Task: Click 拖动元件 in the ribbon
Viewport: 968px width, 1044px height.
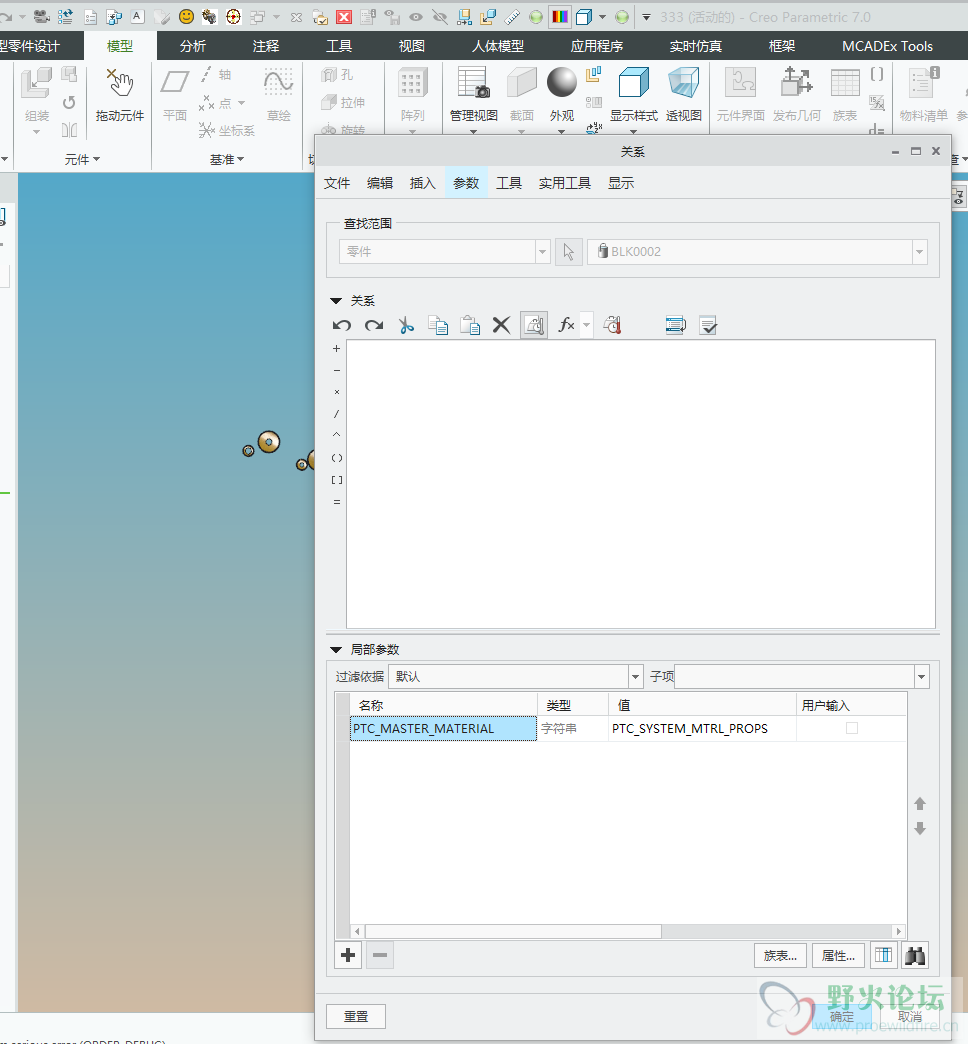Action: coord(120,95)
